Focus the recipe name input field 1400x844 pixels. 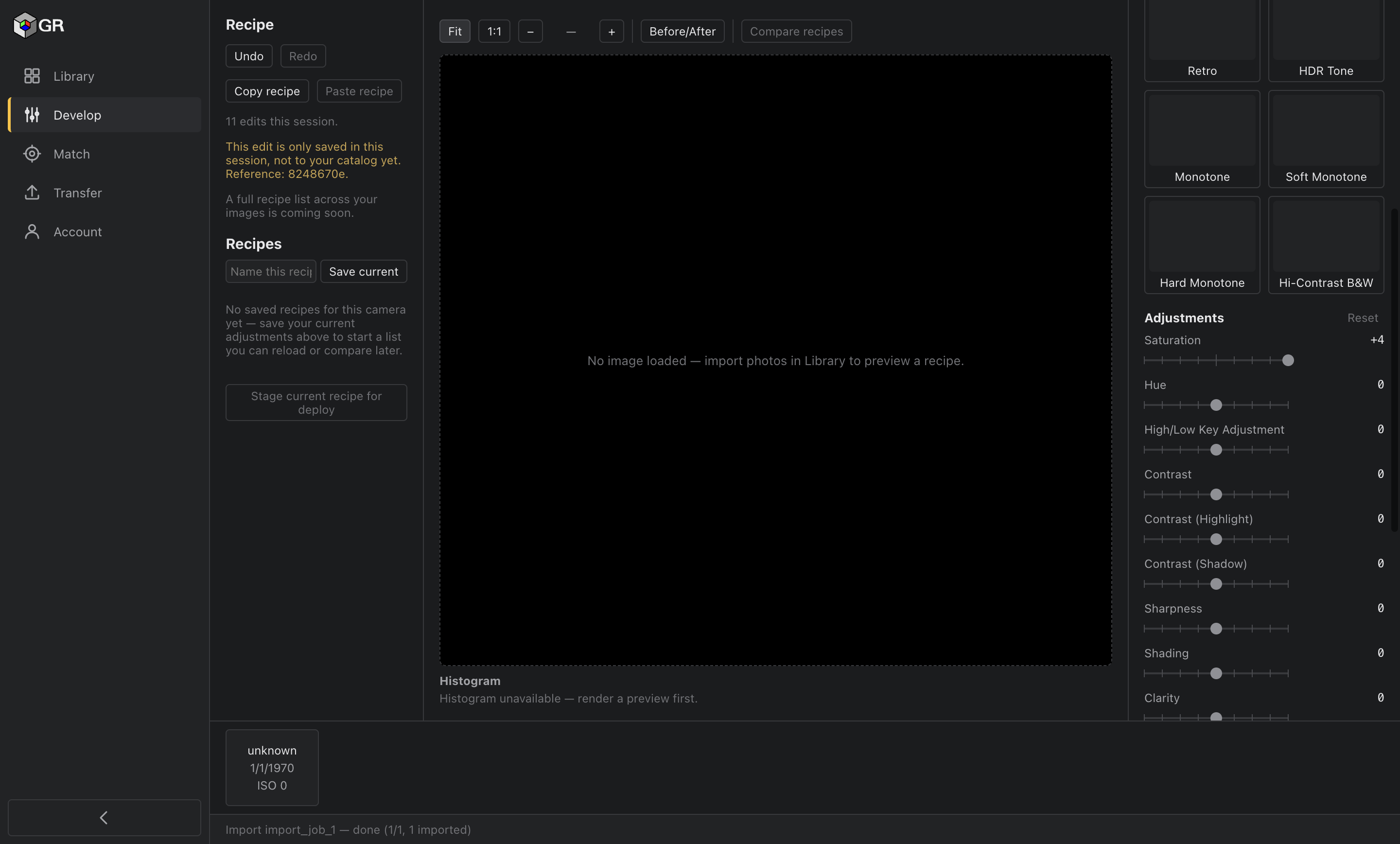click(271, 272)
